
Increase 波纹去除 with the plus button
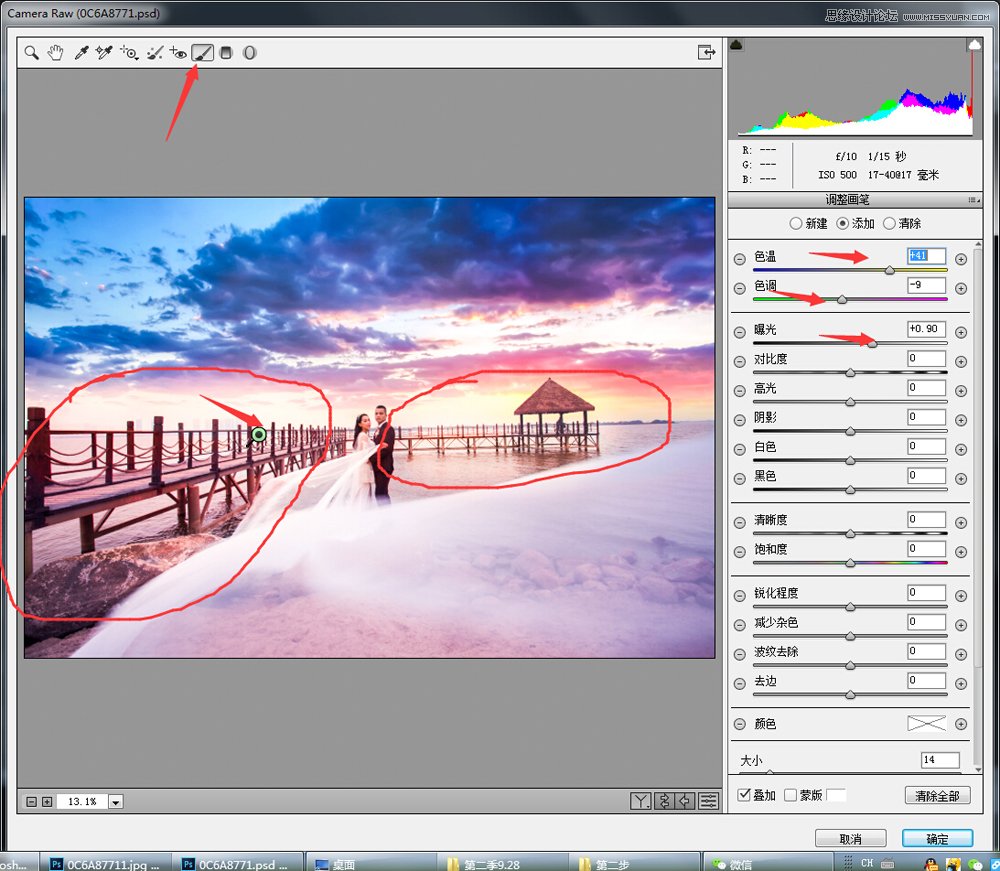click(x=960, y=654)
